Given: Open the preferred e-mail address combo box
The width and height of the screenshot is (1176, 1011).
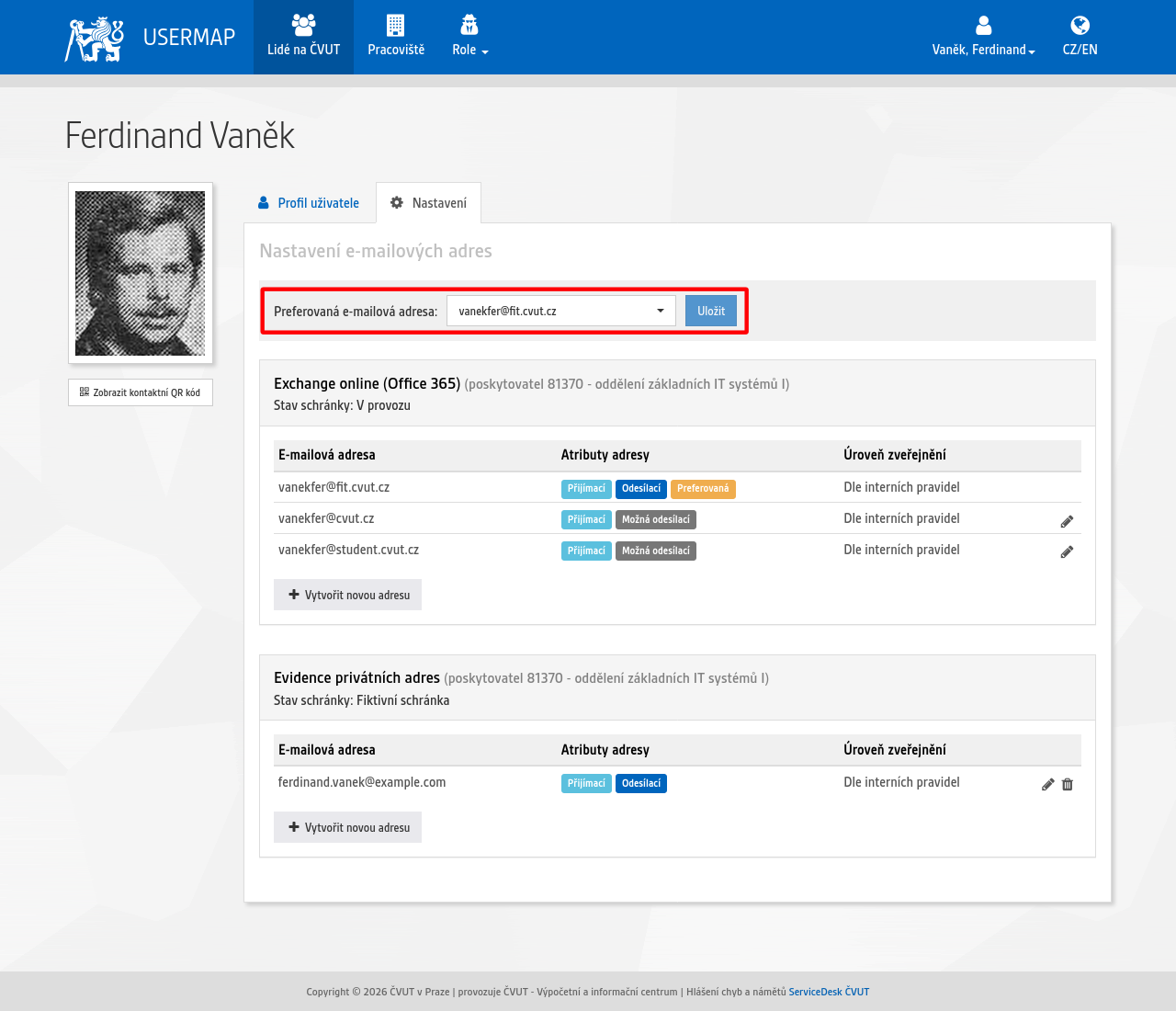Looking at the screenshot, I should pos(561,311).
